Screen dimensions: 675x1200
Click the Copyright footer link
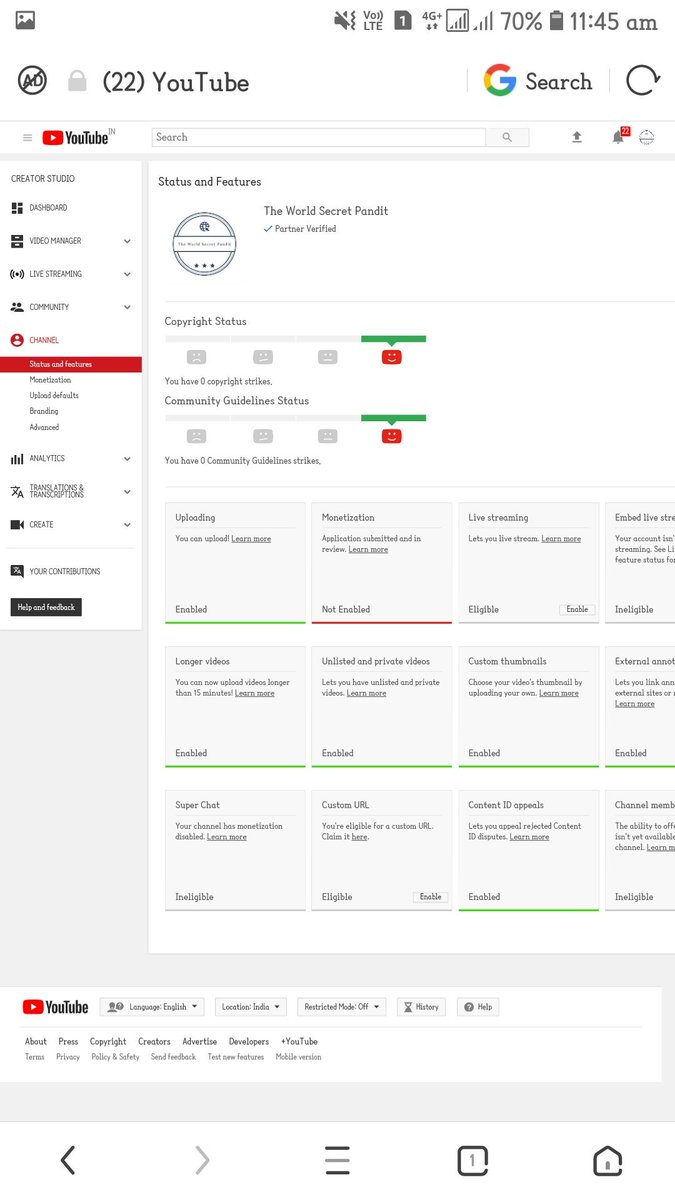coord(108,1041)
